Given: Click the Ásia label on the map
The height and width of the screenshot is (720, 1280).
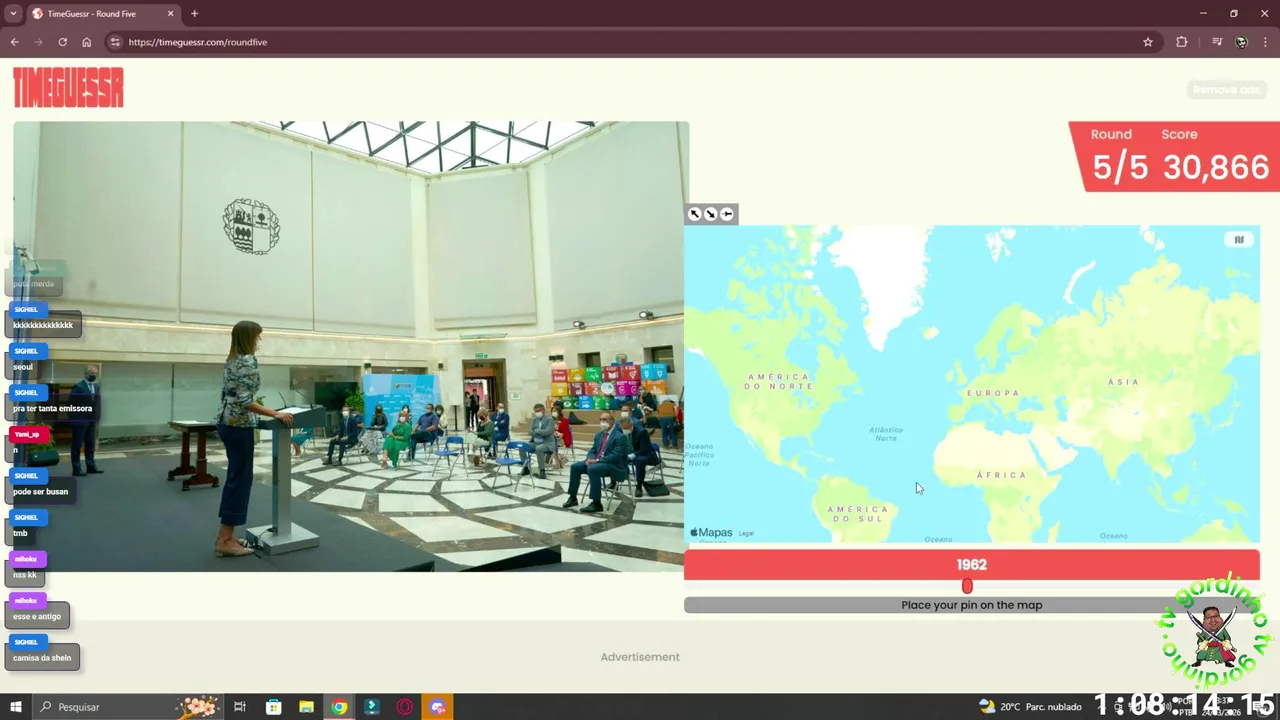Looking at the screenshot, I should [x=1124, y=382].
